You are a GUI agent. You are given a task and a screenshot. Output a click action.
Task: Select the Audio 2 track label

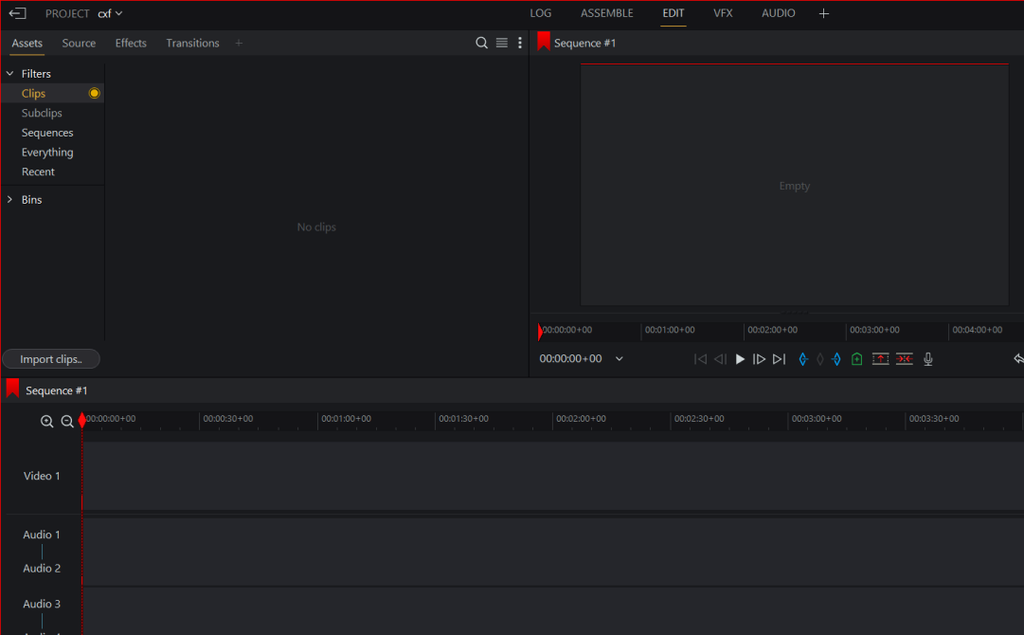tap(42, 569)
